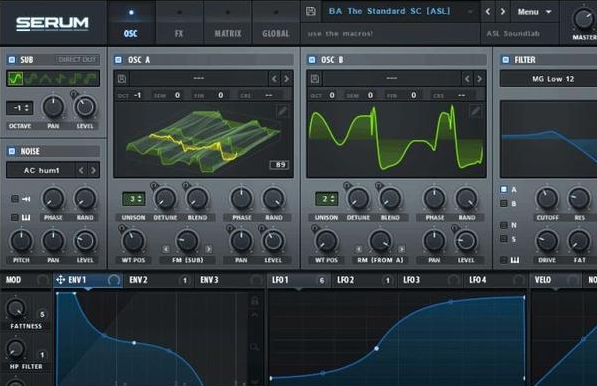The height and width of the screenshot is (386, 597).
Task: Select sine waveform in SUB oscillator
Action: [16, 78]
